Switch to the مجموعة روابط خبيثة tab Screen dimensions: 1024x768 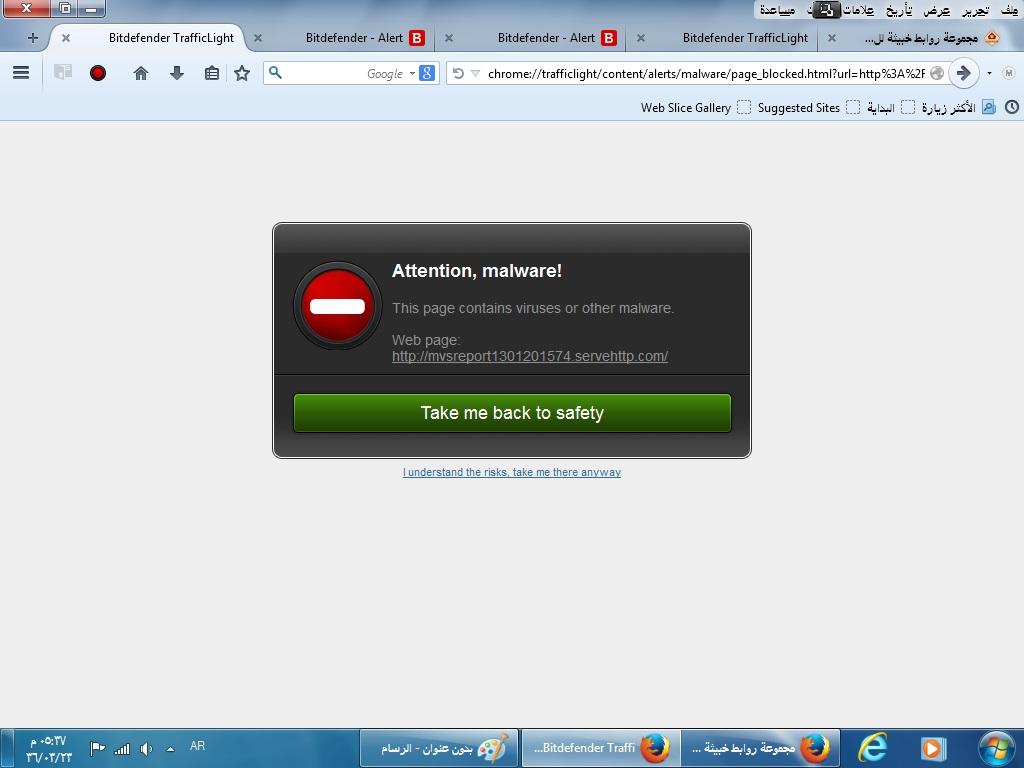click(921, 38)
